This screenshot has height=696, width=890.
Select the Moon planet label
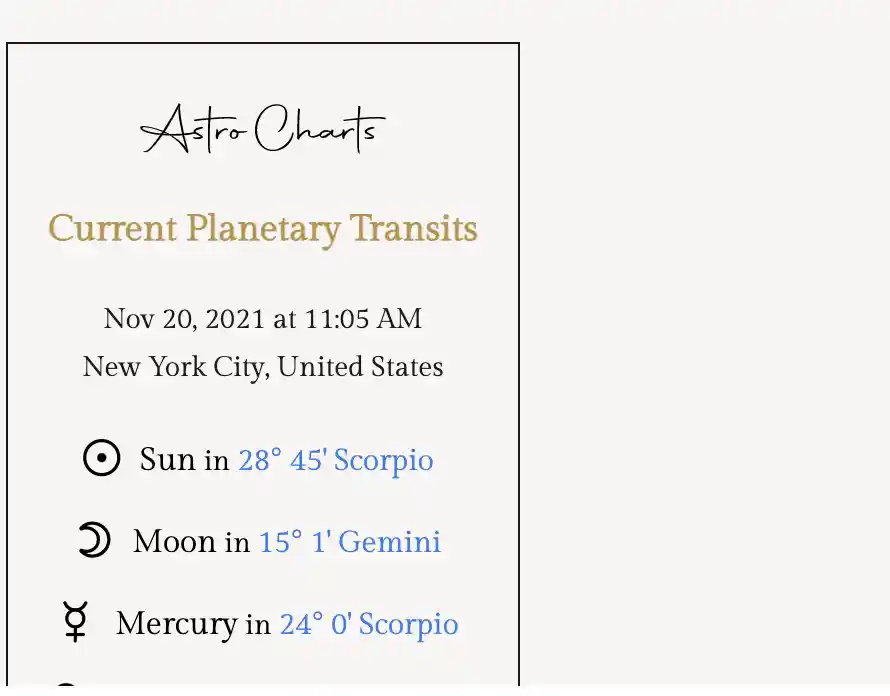pos(174,541)
